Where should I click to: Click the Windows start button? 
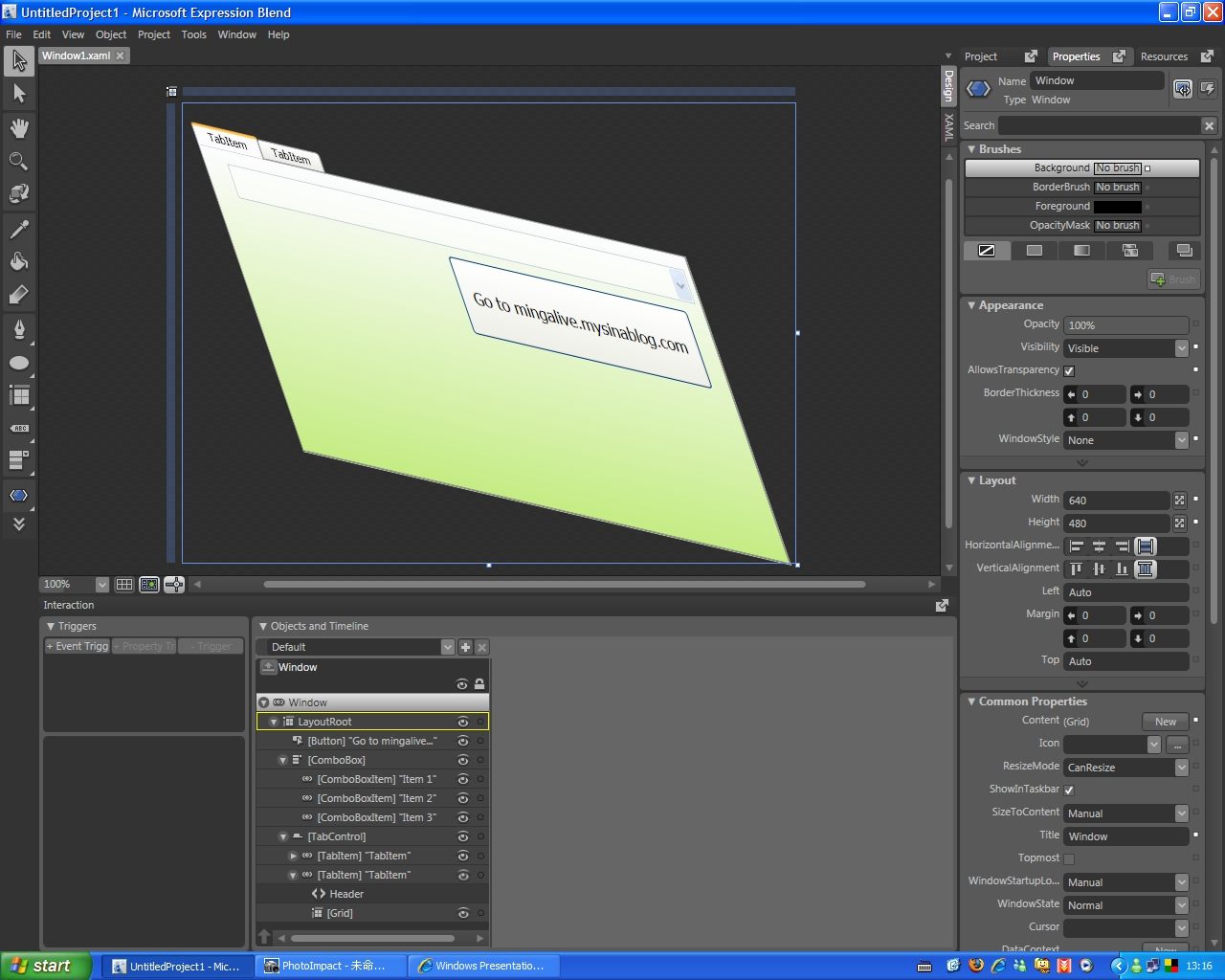(x=45, y=966)
